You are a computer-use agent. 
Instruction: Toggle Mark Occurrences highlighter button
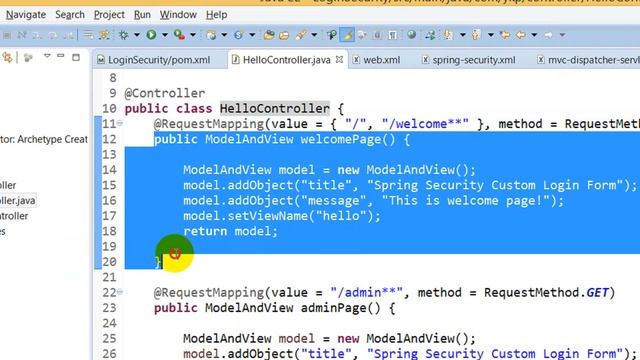(347, 35)
